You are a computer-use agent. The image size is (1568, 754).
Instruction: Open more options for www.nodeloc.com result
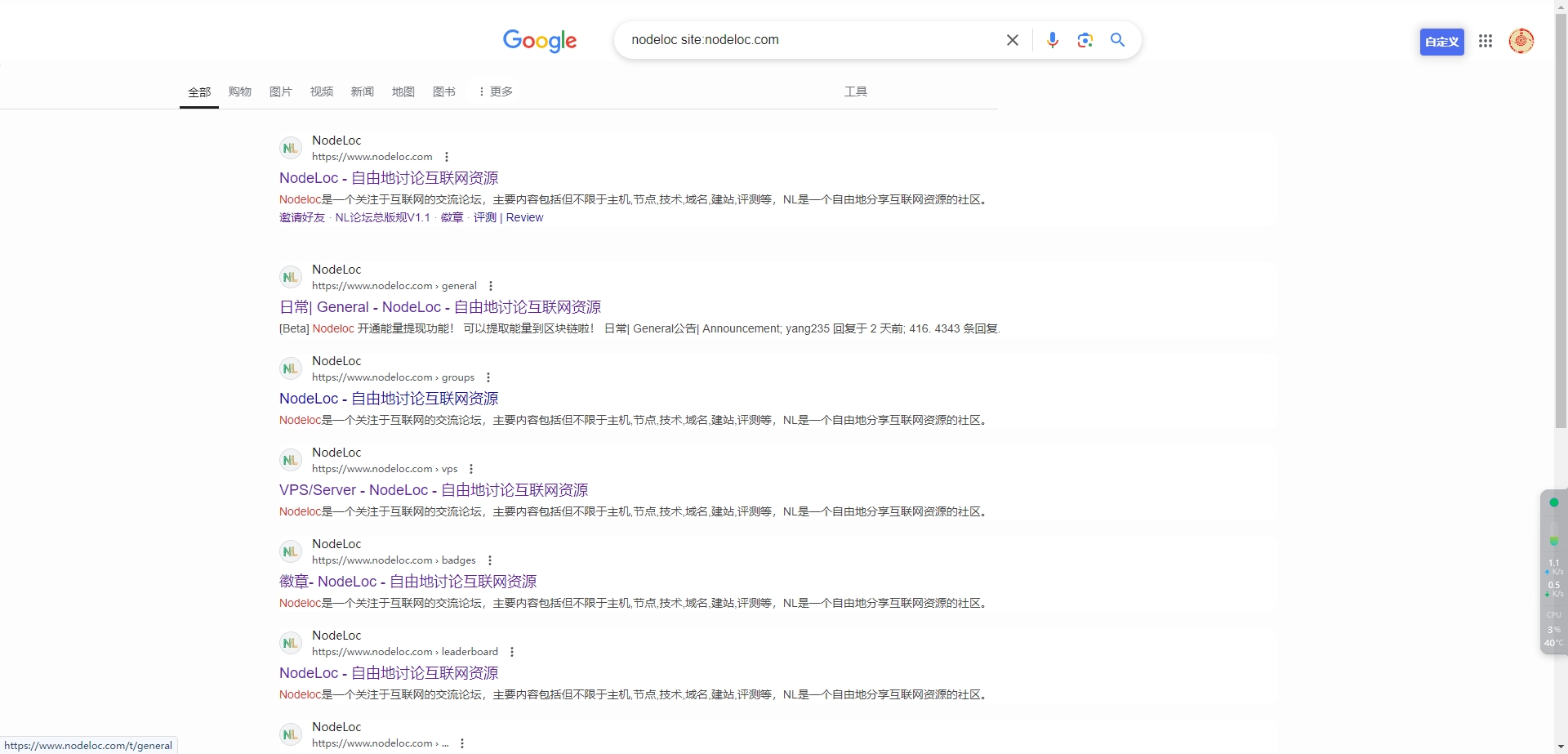point(447,157)
